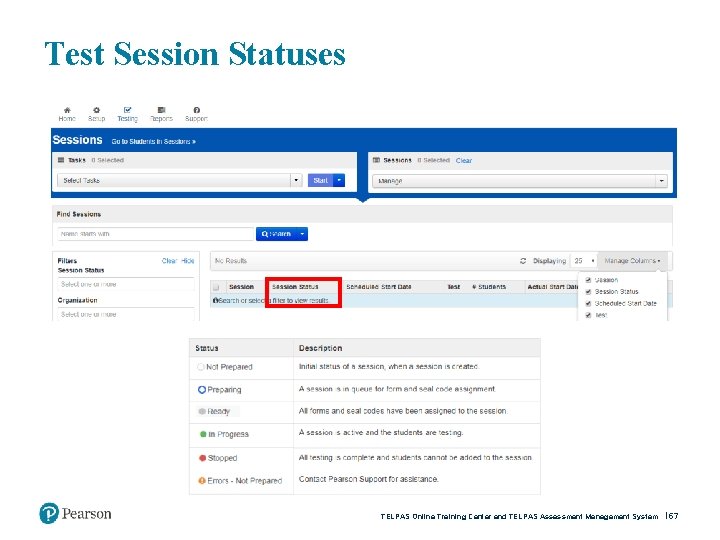
Task: Click Hide link in Filters
Action: 188,261
